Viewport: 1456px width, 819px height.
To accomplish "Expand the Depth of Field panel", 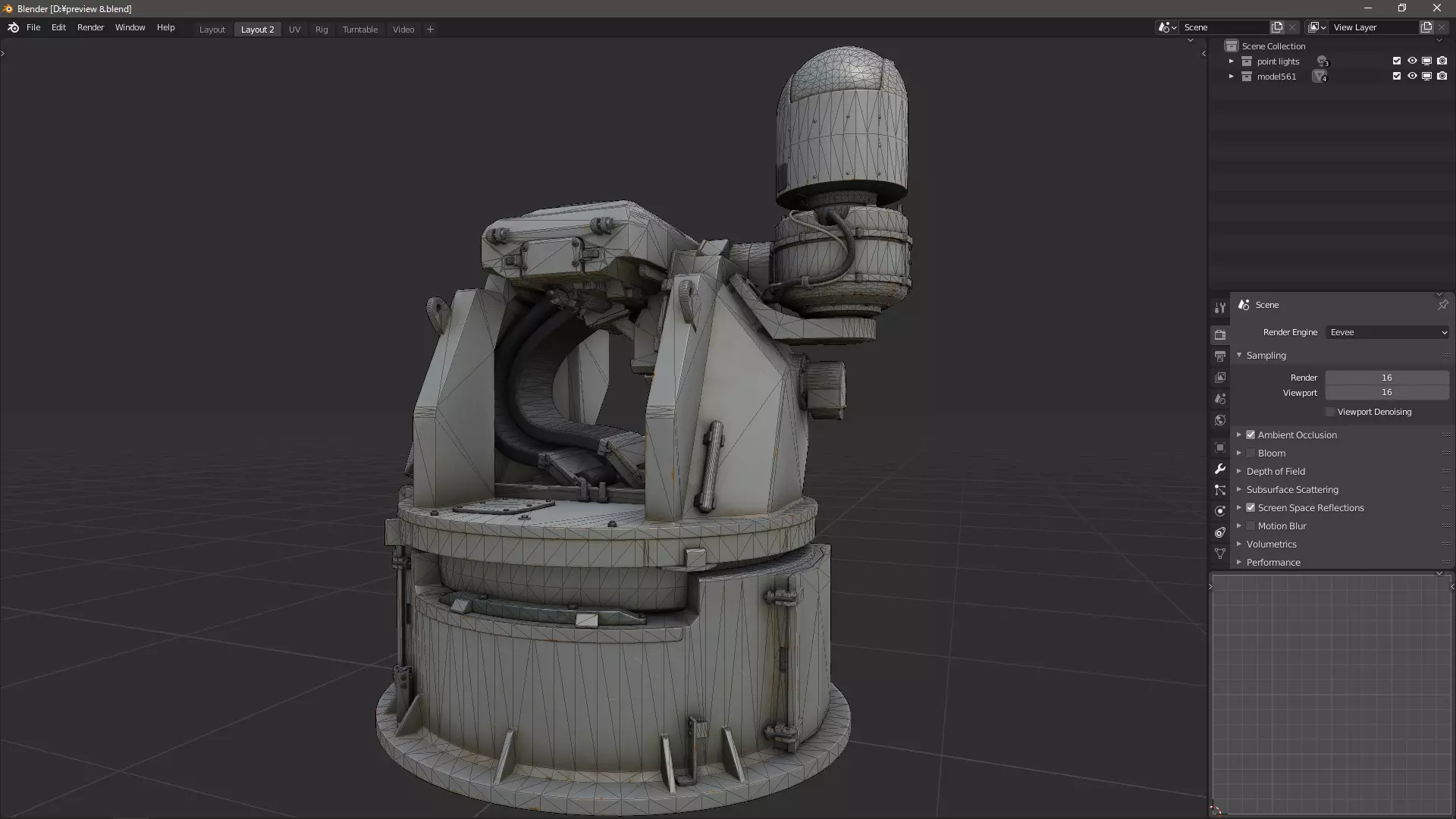I will [x=1239, y=471].
